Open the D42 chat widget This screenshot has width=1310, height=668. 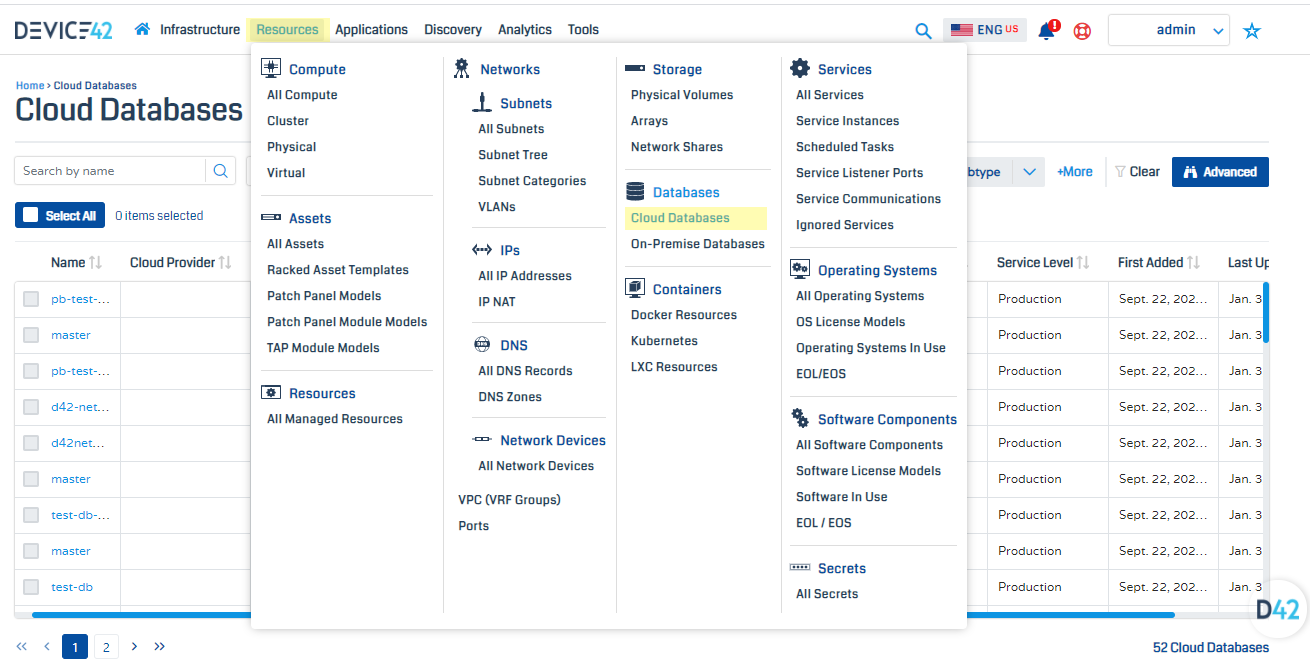[x=1277, y=607]
